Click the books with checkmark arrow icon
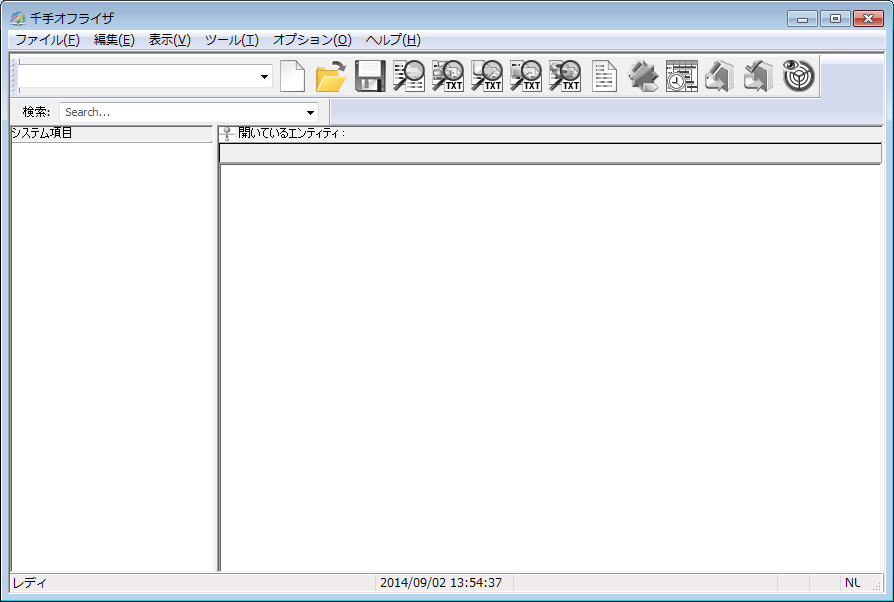894x602 pixels. (x=758, y=76)
